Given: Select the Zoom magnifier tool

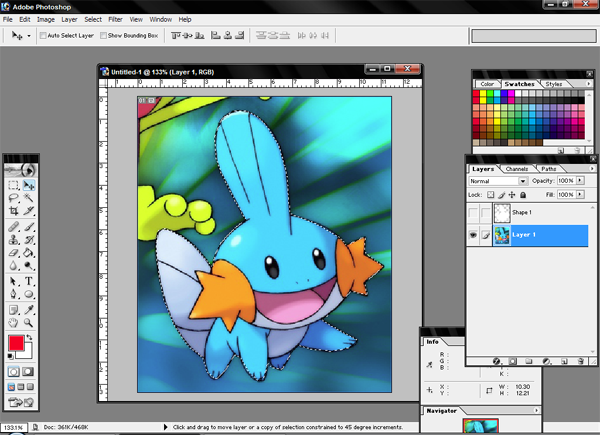Looking at the screenshot, I should (x=29, y=323).
